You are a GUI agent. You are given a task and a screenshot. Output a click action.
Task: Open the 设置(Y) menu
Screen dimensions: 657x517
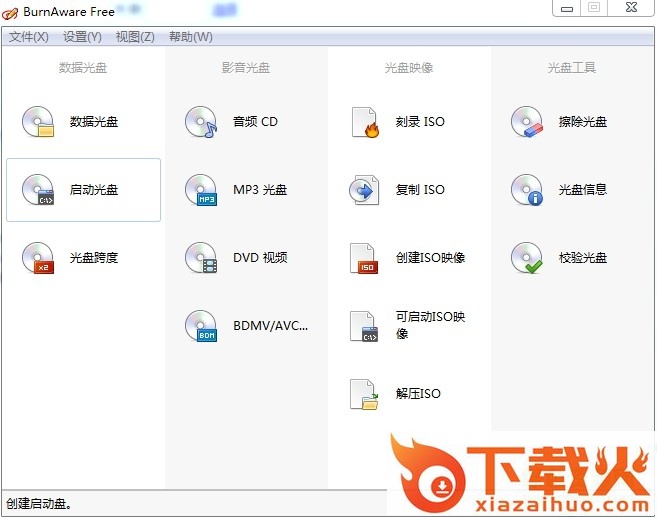click(x=82, y=37)
